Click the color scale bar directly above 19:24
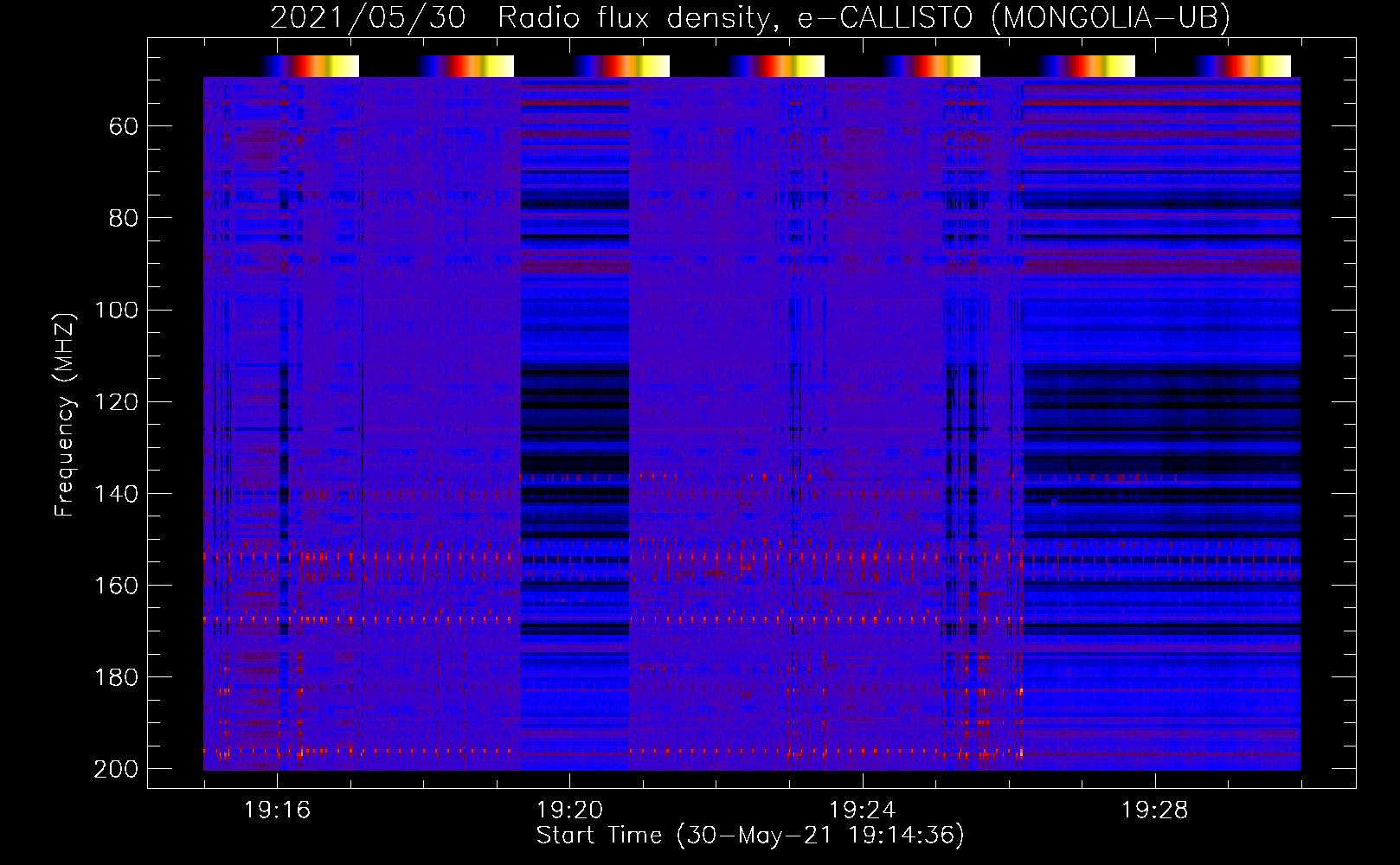Screen dimensions: 1400x865 click(931, 67)
